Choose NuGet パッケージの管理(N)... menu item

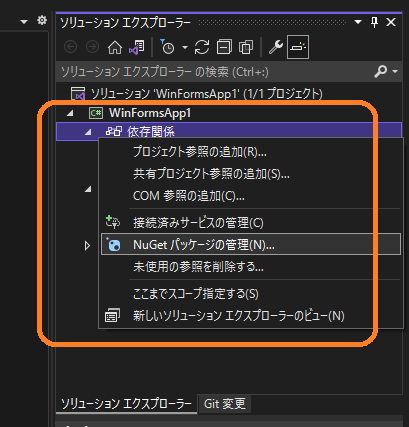click(x=251, y=245)
